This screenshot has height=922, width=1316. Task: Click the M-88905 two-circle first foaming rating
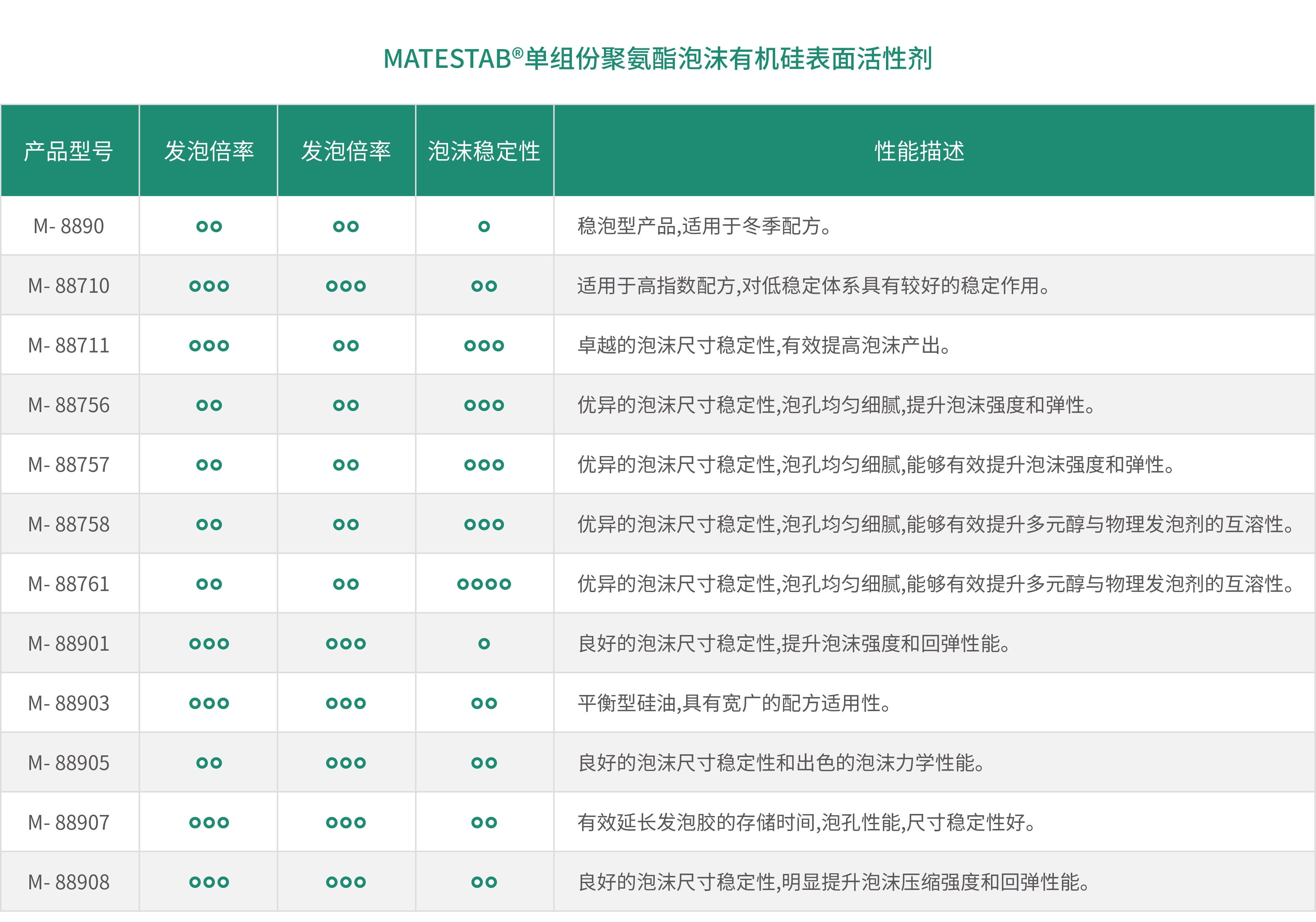pyautogui.click(x=209, y=763)
